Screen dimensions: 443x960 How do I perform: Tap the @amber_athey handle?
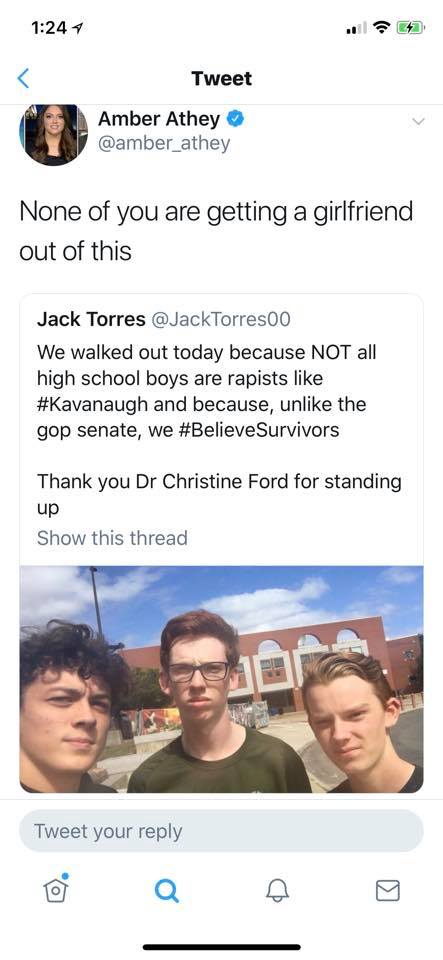click(x=164, y=143)
